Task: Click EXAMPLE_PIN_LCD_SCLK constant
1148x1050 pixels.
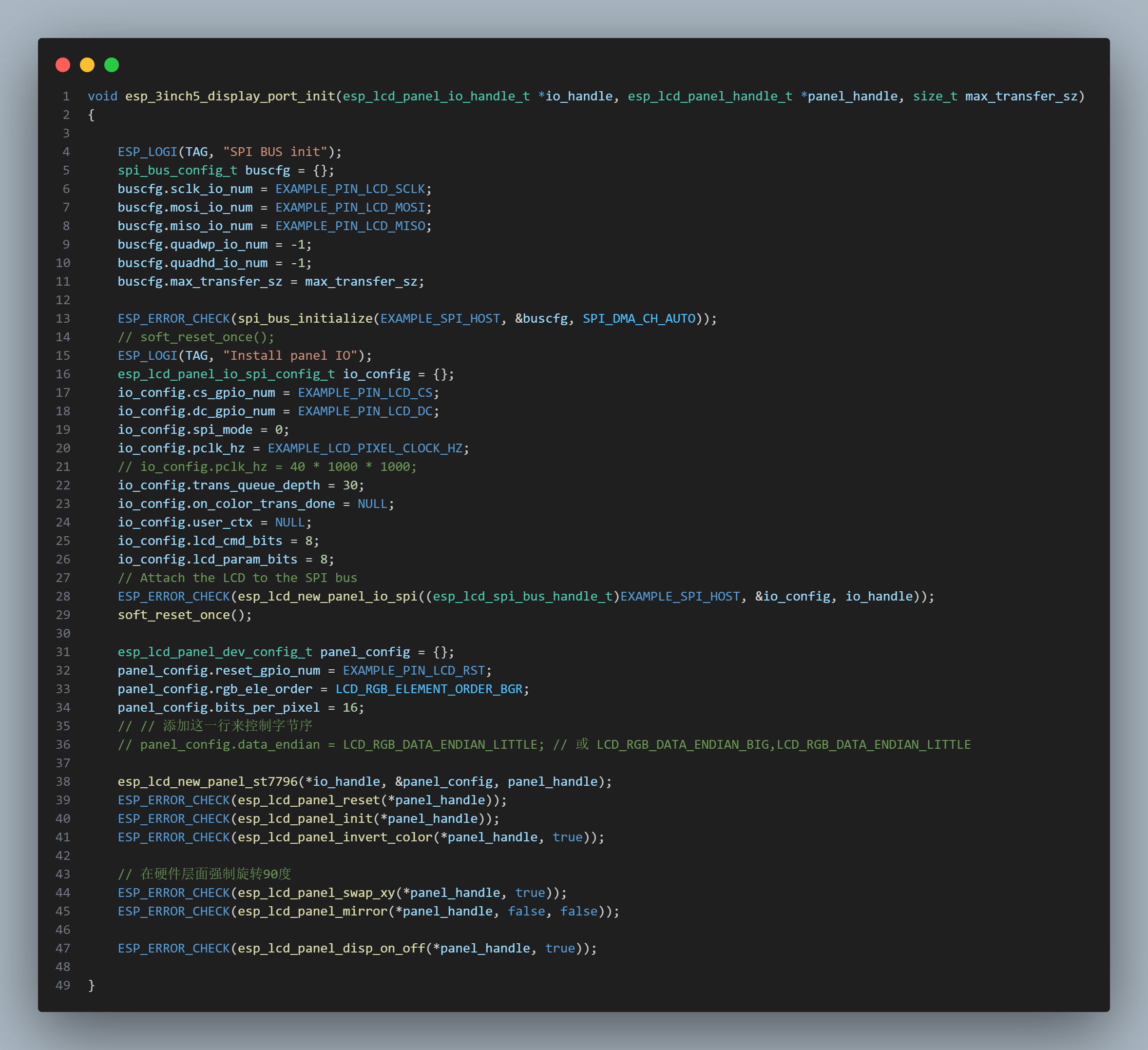Action: click(x=350, y=189)
